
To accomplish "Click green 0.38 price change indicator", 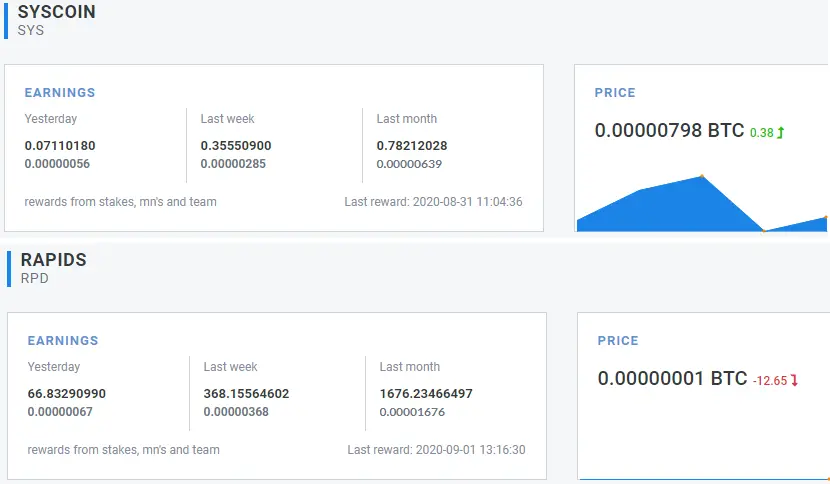I will pyautogui.click(x=762, y=132).
